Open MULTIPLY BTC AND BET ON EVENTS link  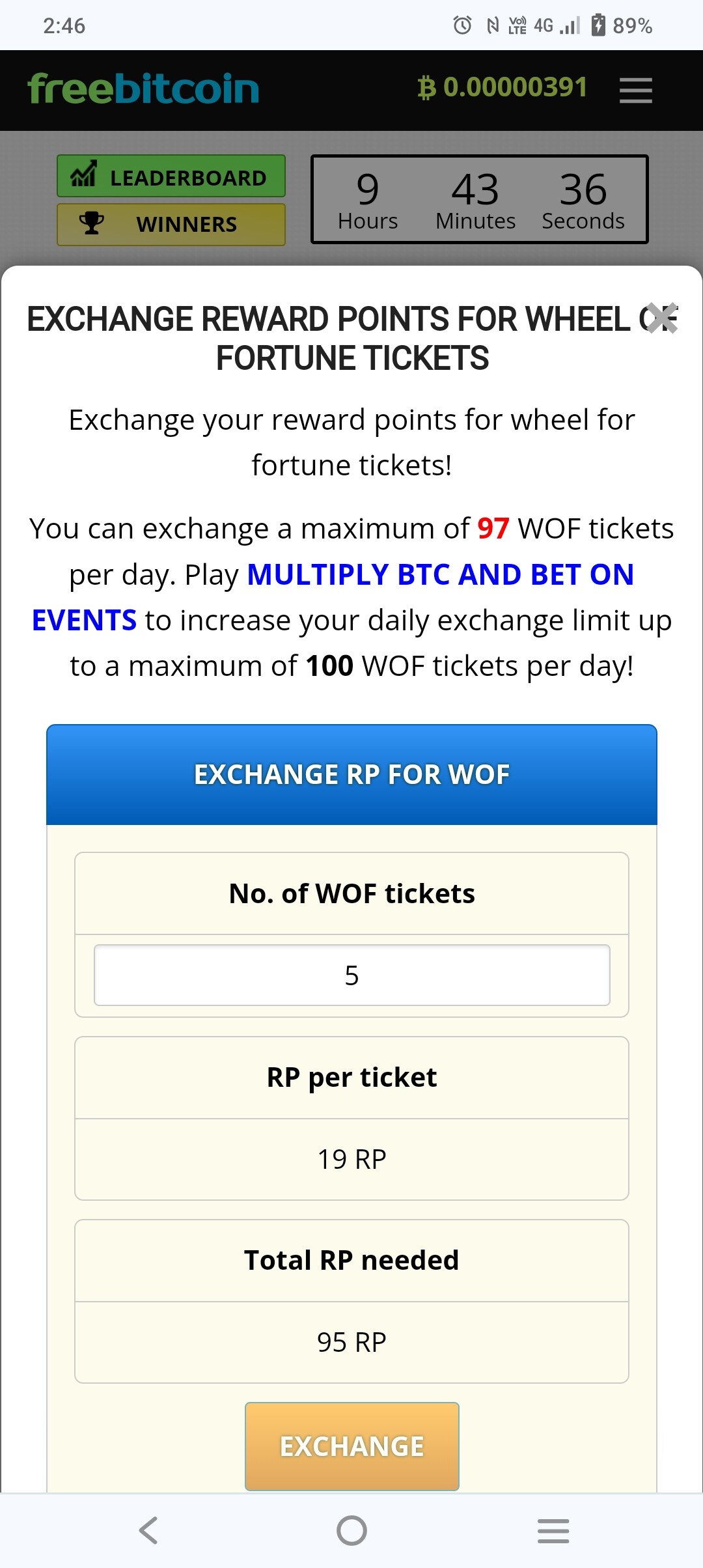(333, 597)
